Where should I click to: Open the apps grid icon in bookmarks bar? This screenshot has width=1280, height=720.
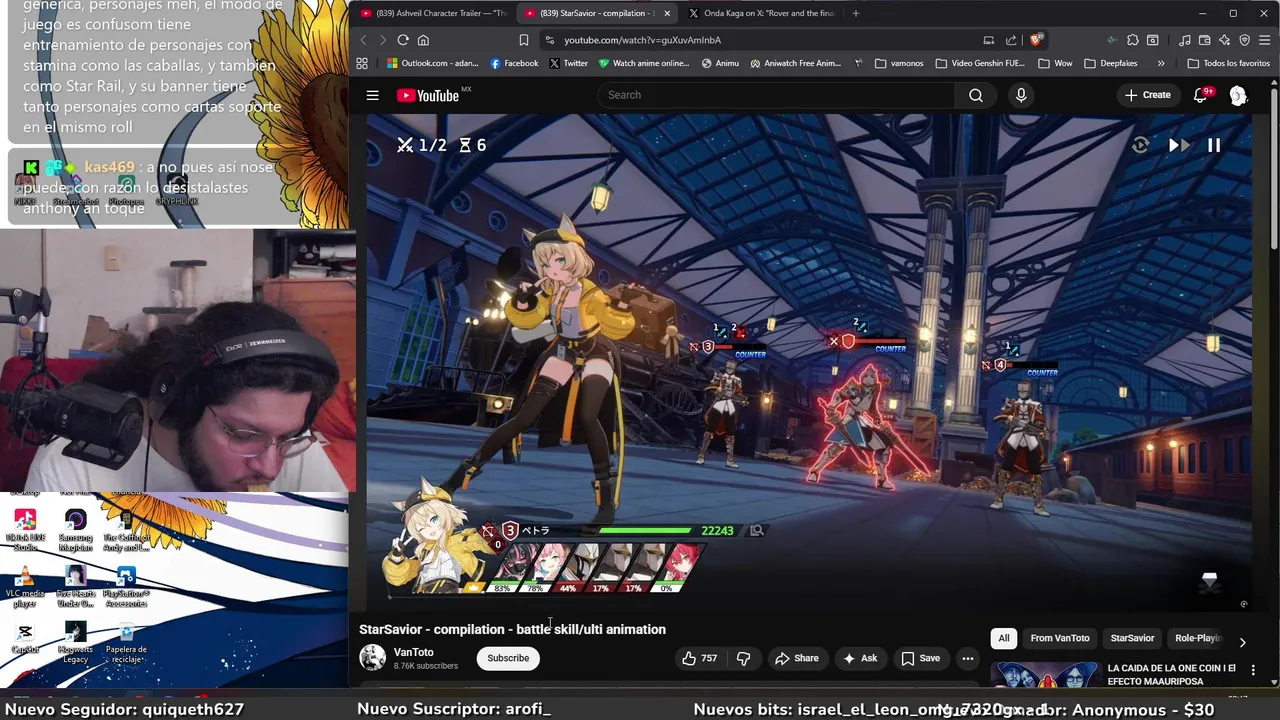[362, 63]
